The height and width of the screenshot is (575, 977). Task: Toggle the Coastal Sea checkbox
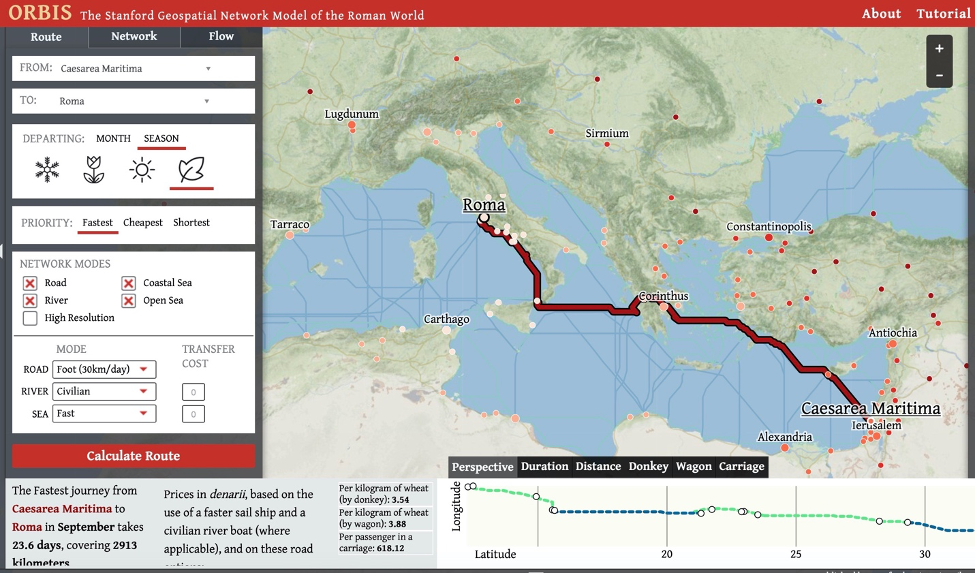tap(128, 283)
